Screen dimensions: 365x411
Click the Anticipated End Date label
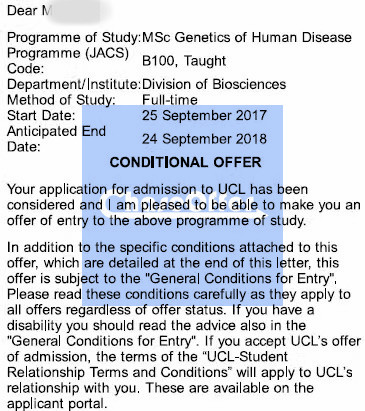tap(56, 139)
